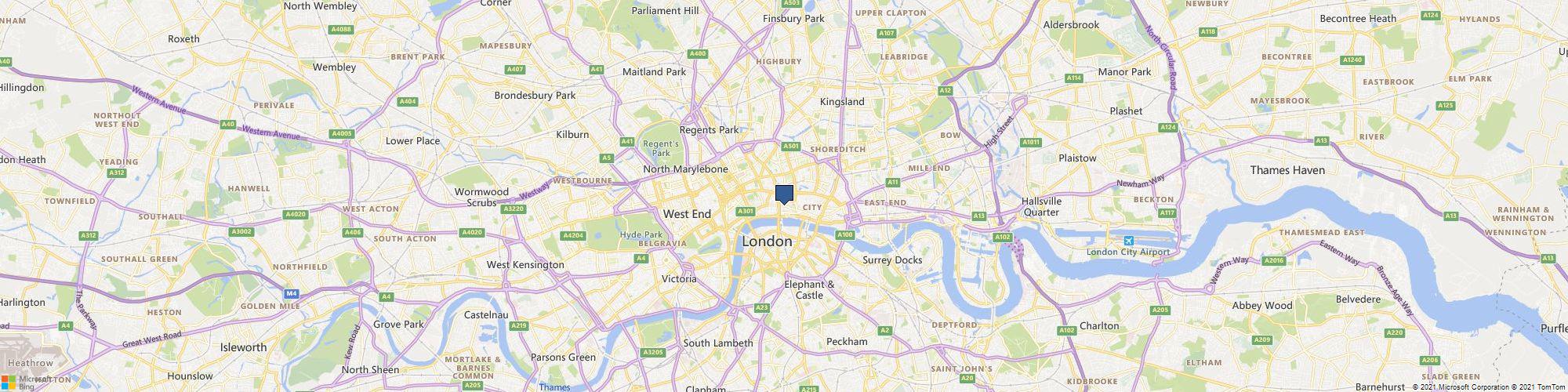The width and height of the screenshot is (1568, 392).
Task: Select the A100 road badge
Action: point(844,234)
